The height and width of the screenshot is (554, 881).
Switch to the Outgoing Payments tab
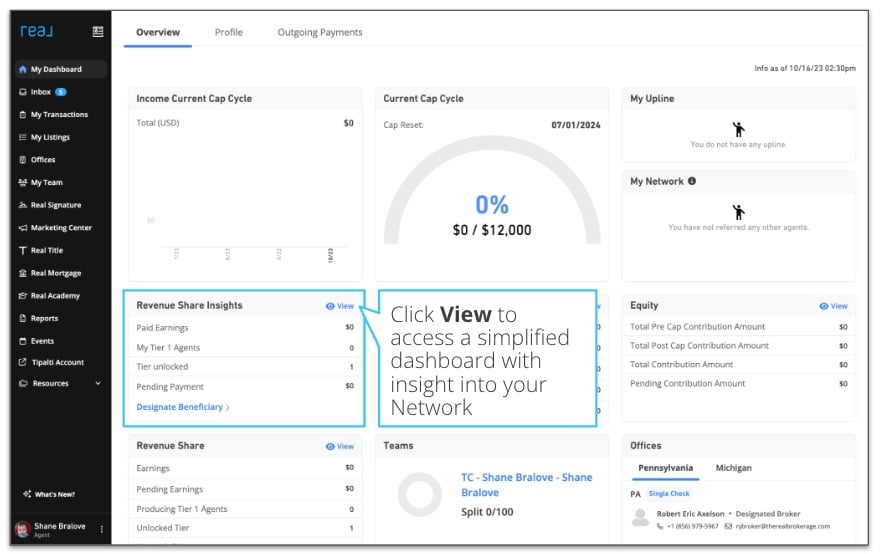(320, 32)
